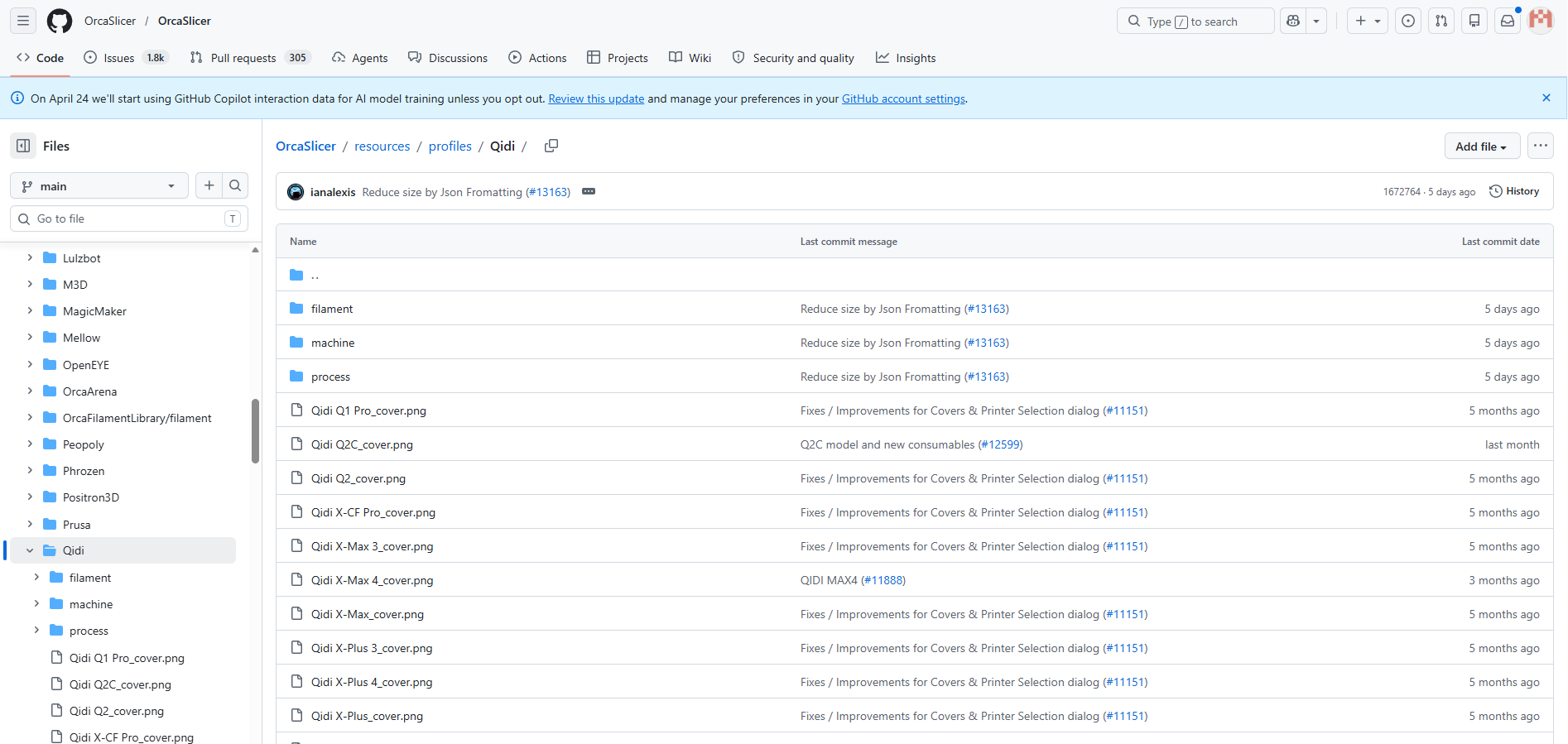The image size is (1568, 744).
Task: Expand the Lulzbot folder in tree
Action: pos(30,258)
